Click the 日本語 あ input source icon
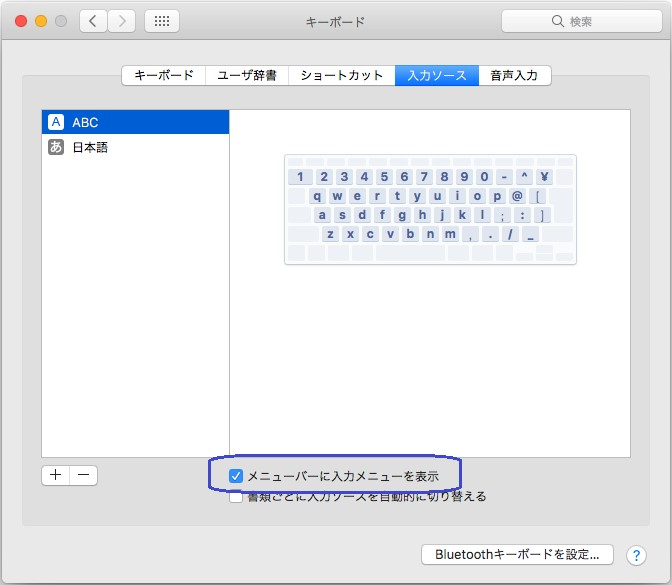 click(56, 147)
